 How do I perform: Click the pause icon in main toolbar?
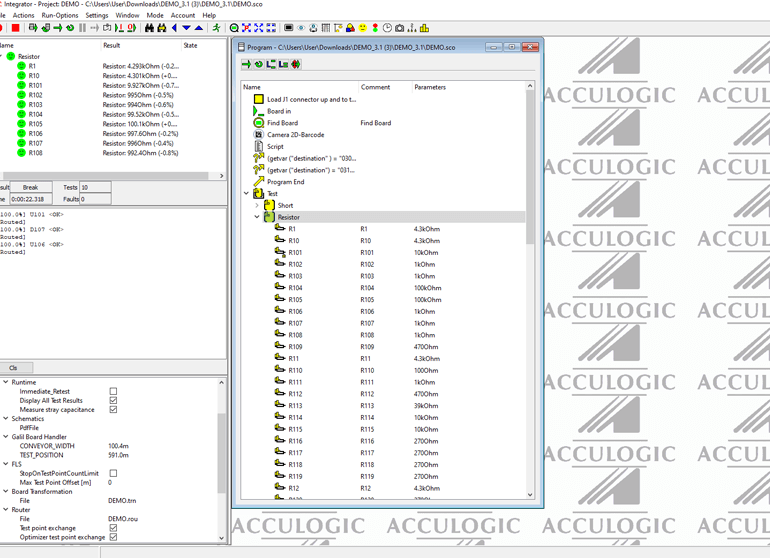(x=82, y=28)
